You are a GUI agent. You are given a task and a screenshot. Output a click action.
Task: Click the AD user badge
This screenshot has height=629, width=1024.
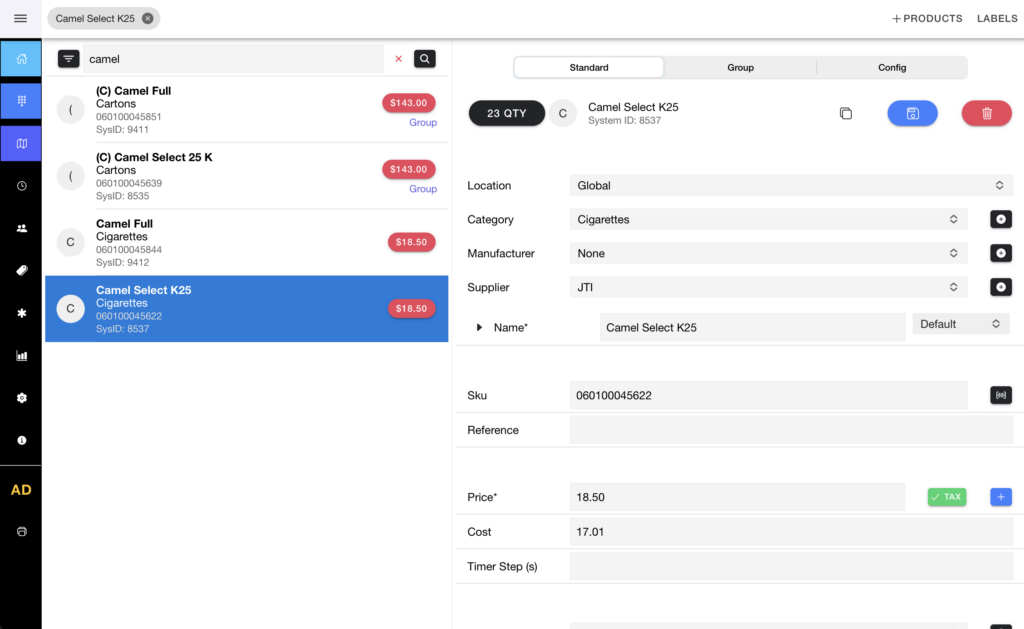(x=21, y=490)
